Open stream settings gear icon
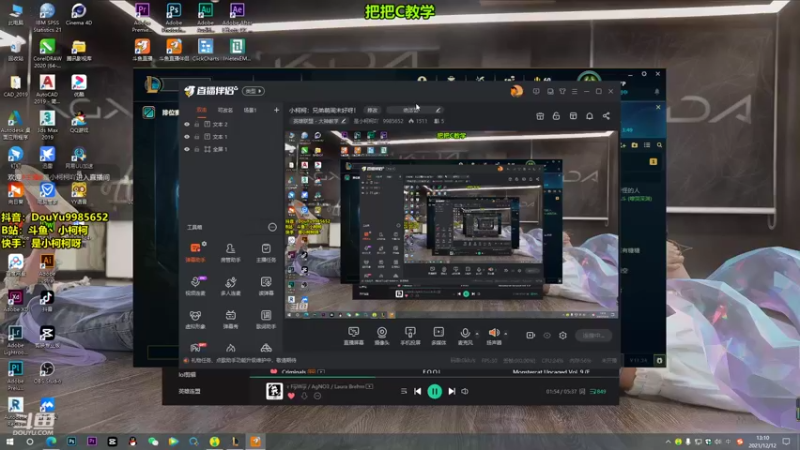The image size is (800, 450). [563, 335]
